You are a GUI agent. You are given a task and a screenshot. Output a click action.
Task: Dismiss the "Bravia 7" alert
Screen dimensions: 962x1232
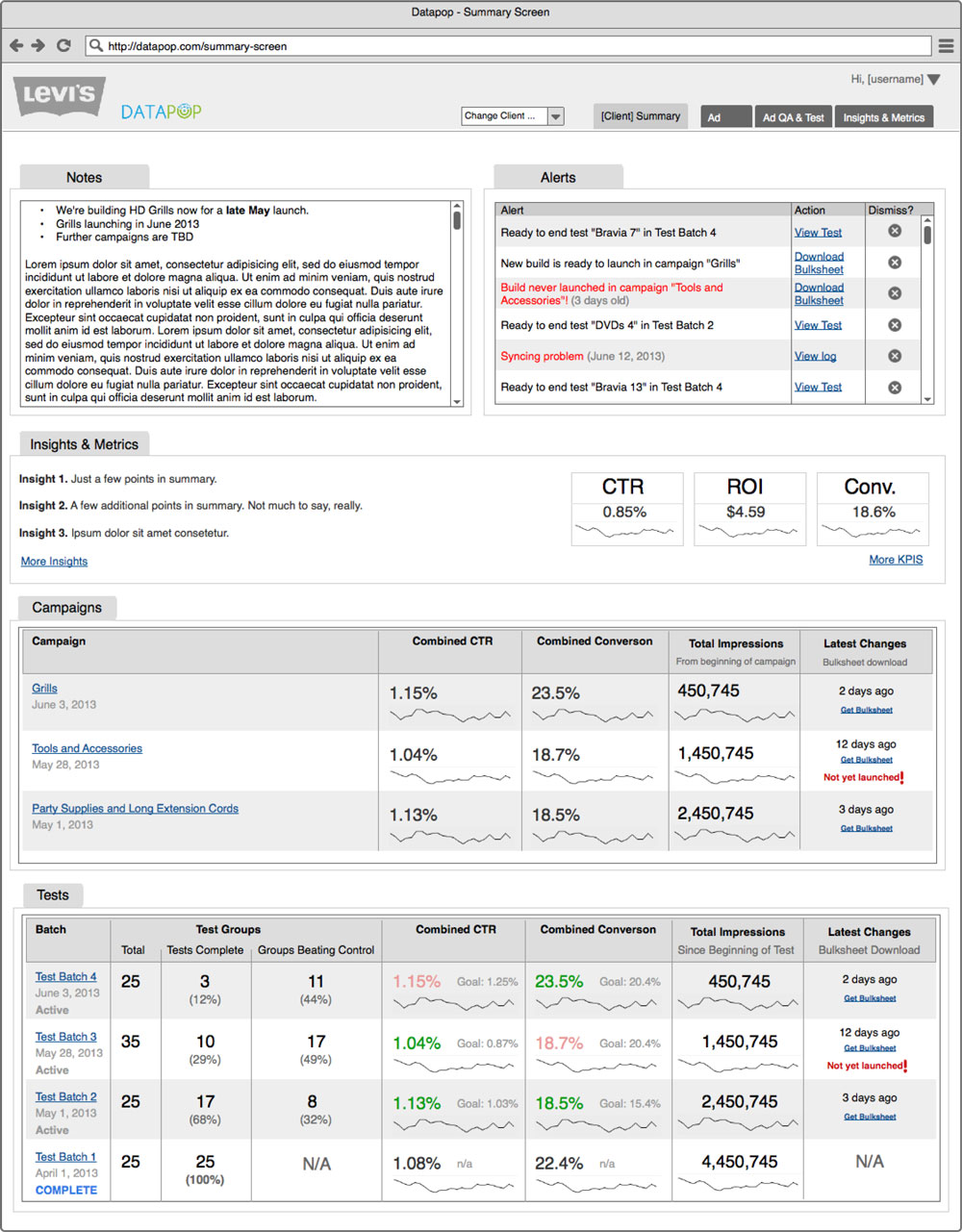click(x=894, y=231)
